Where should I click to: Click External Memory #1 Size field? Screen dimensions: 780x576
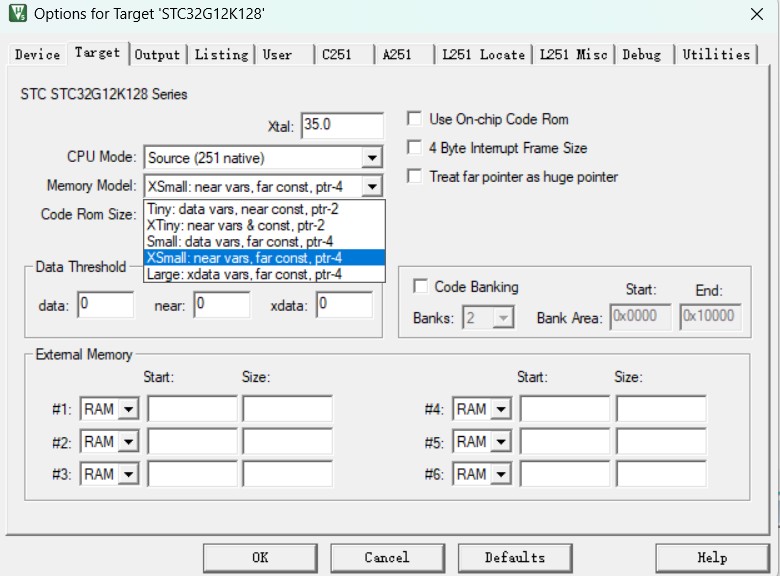coord(288,409)
